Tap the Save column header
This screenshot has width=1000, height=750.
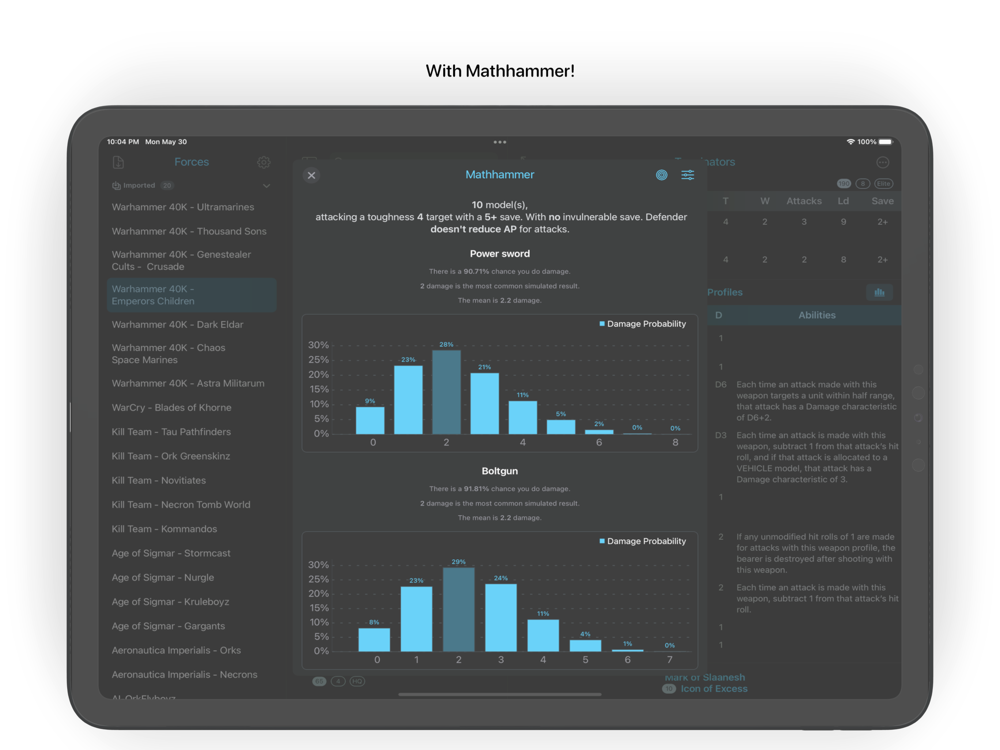click(x=883, y=201)
